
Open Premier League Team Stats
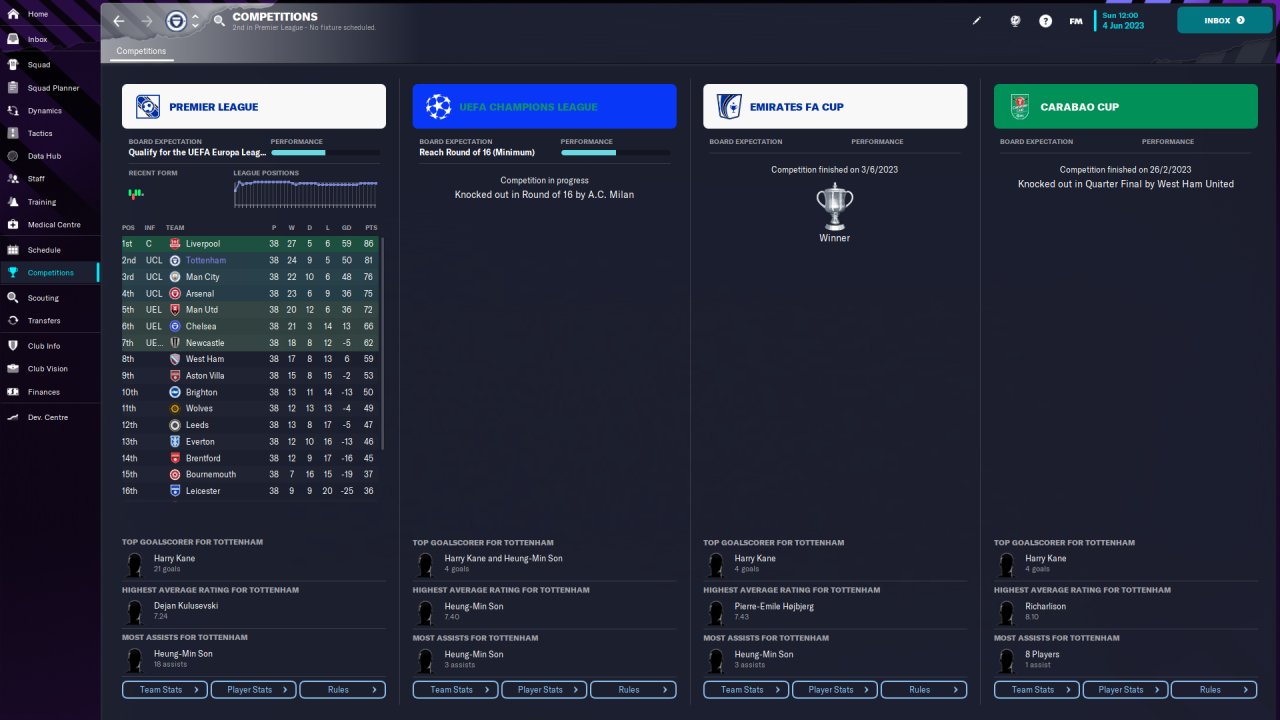click(165, 689)
